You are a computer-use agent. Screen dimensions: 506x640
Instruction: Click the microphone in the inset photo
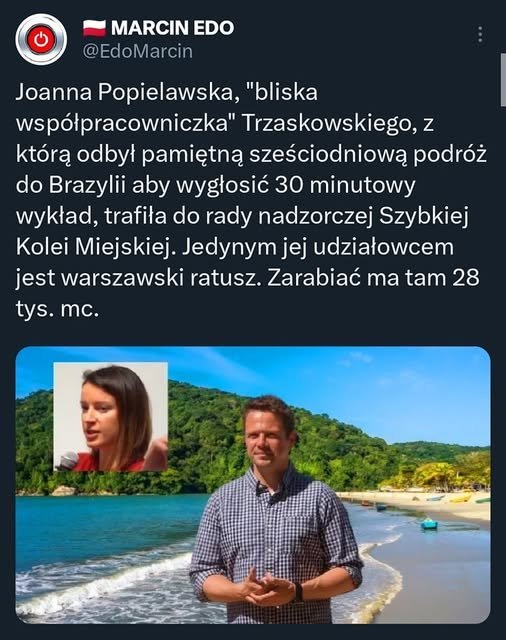69,460
